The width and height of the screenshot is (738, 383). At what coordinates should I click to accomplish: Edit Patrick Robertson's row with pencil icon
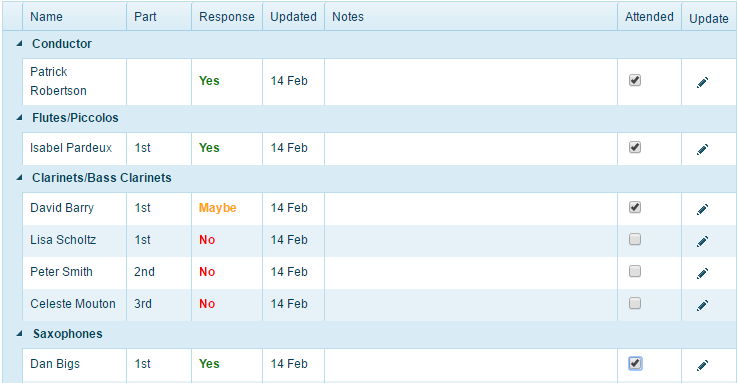click(702, 82)
